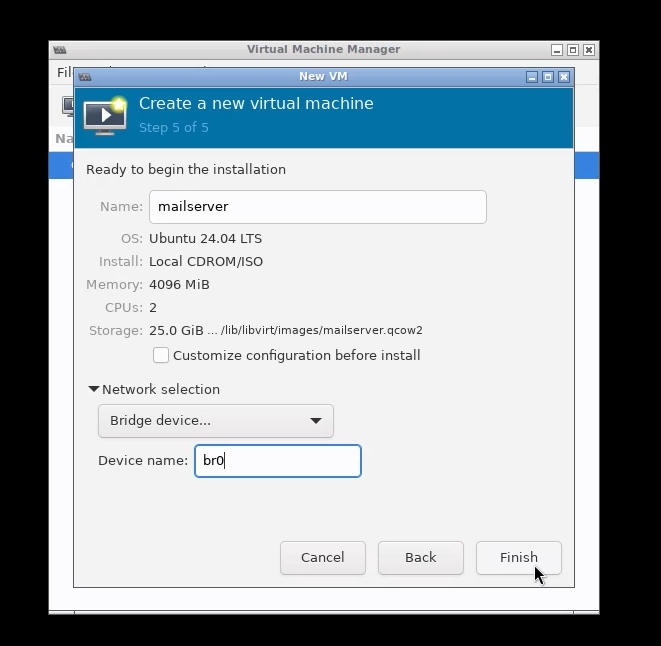Maximize the New VM dialog
The image size is (661, 646).
pyautogui.click(x=548, y=77)
